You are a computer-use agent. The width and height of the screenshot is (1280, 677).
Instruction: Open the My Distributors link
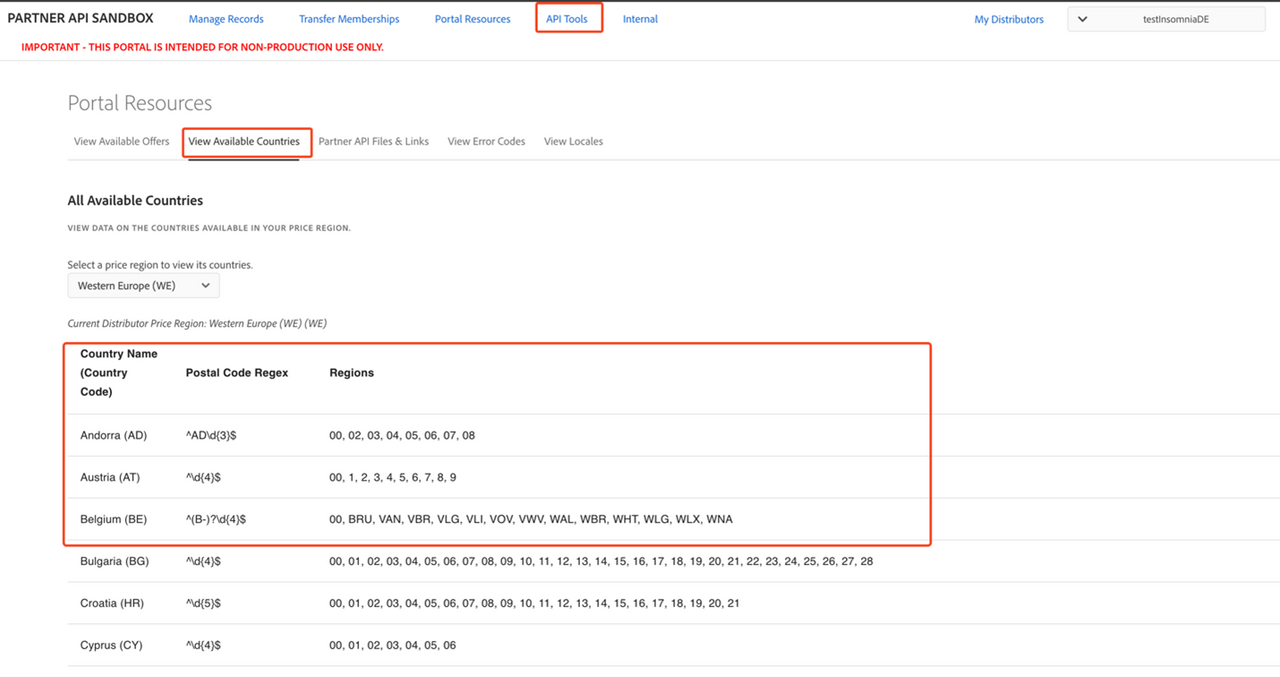coord(1008,19)
